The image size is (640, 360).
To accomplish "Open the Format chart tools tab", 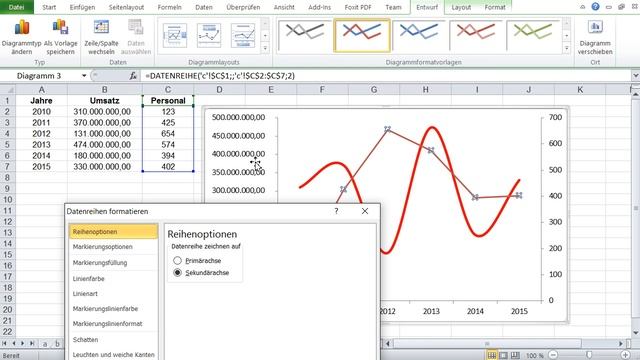I will [x=495, y=7].
